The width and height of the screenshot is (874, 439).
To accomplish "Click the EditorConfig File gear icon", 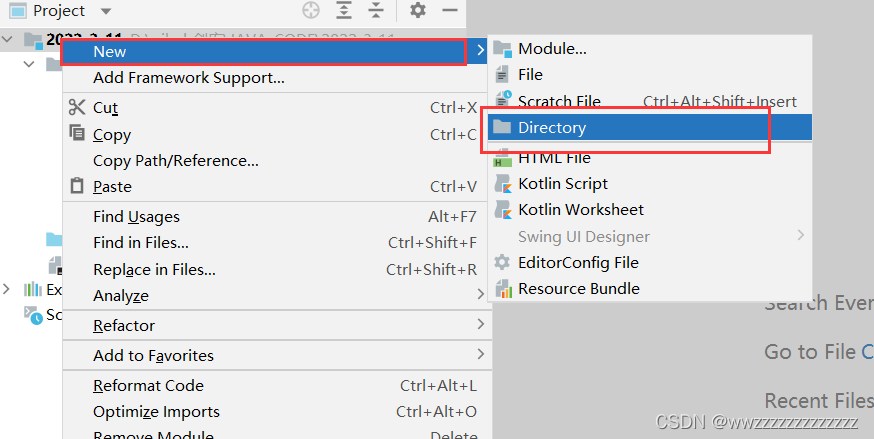I will (x=502, y=262).
